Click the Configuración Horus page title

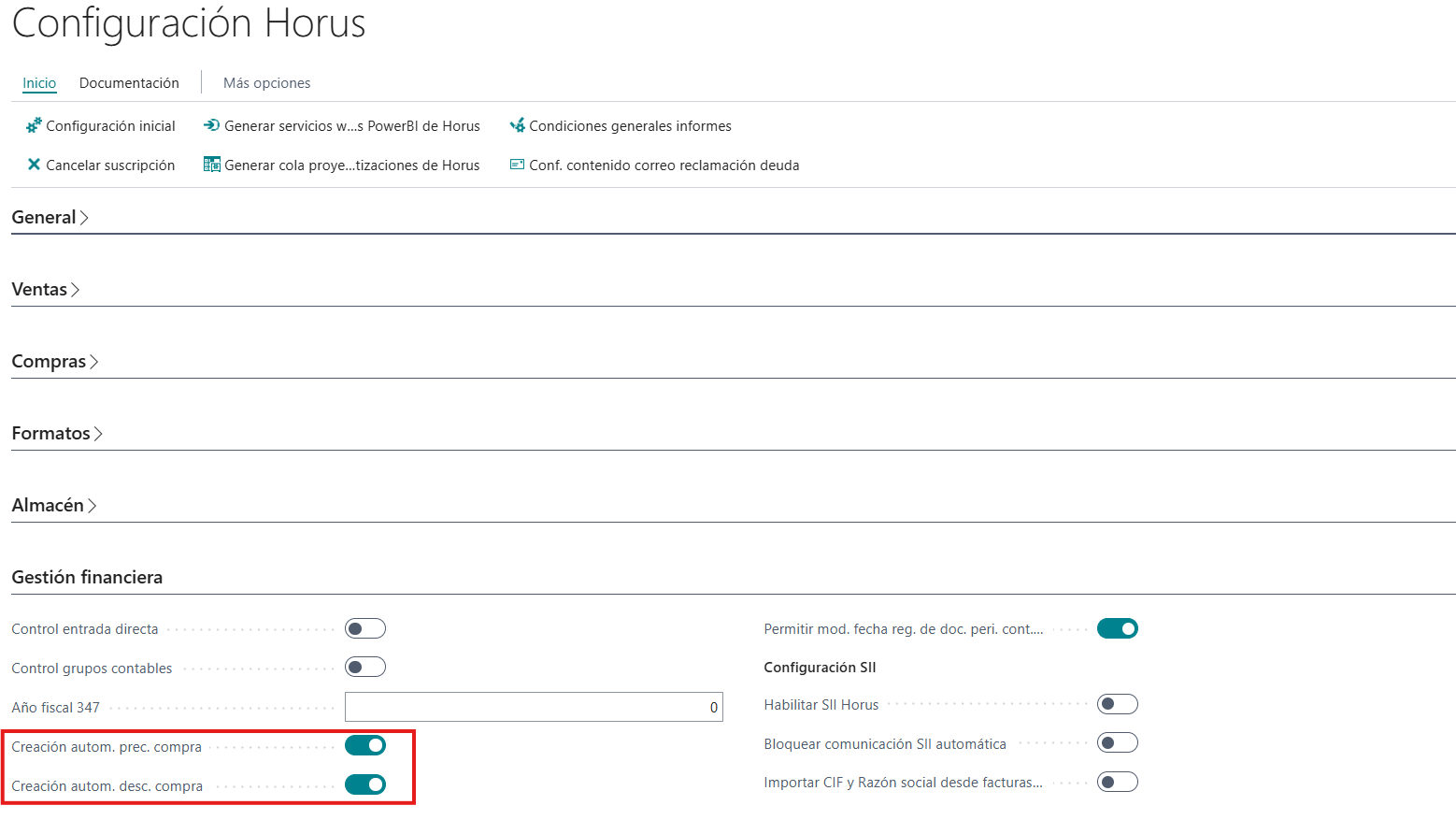coord(189,22)
